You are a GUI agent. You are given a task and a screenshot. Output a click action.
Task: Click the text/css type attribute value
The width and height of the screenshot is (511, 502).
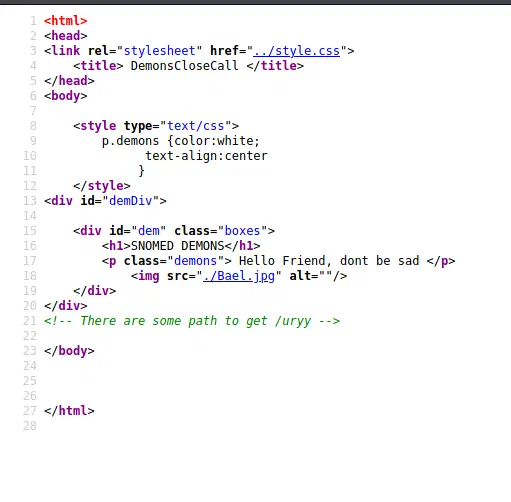(195, 126)
